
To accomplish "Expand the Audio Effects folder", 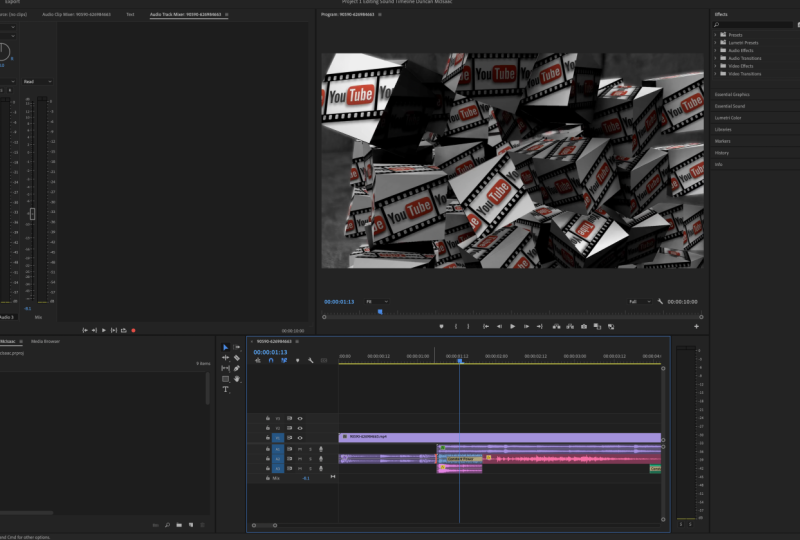I will pos(715,50).
